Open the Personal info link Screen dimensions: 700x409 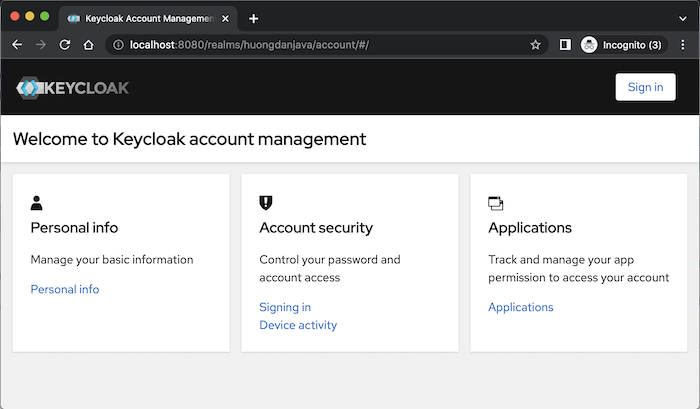65,289
